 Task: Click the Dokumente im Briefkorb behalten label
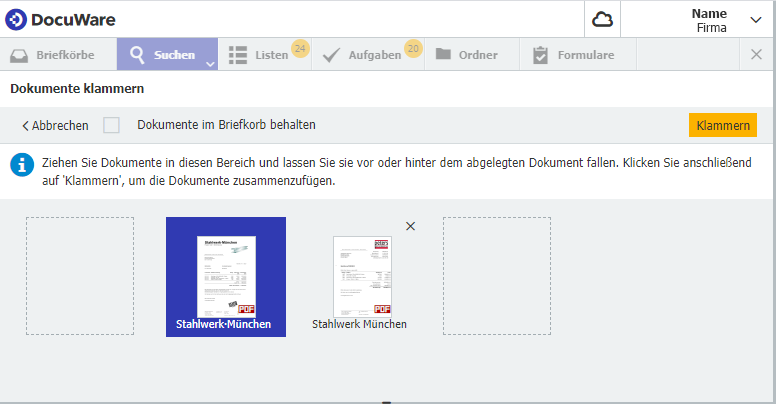(x=226, y=125)
